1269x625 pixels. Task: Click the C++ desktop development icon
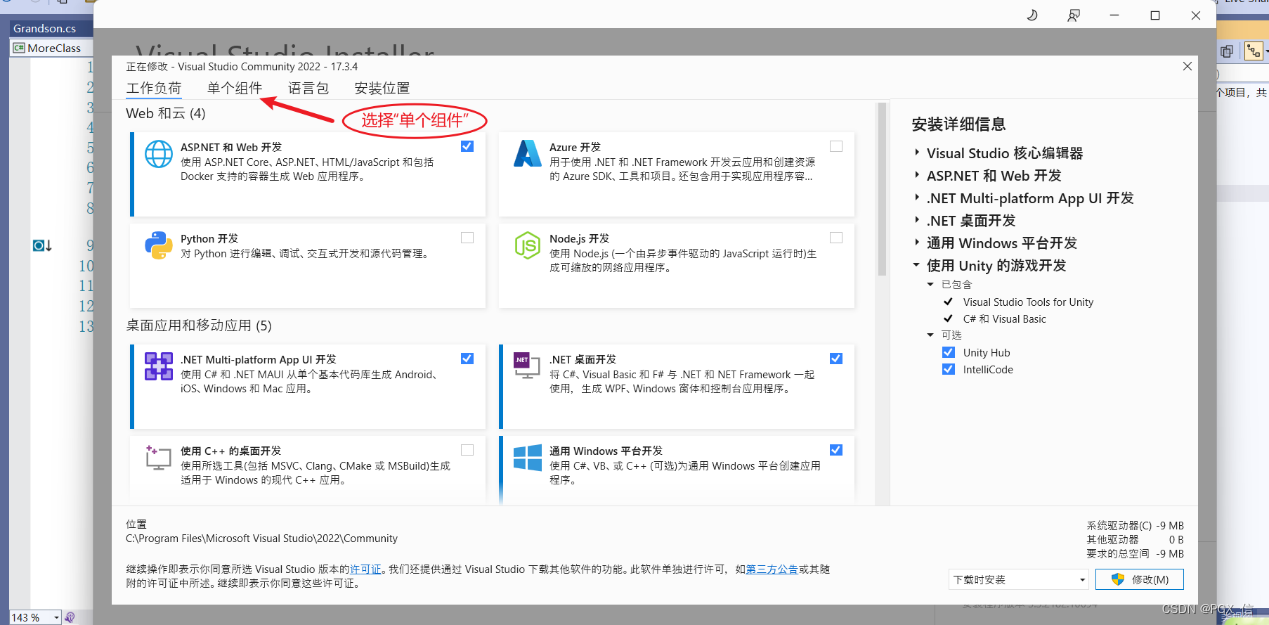pos(159,457)
